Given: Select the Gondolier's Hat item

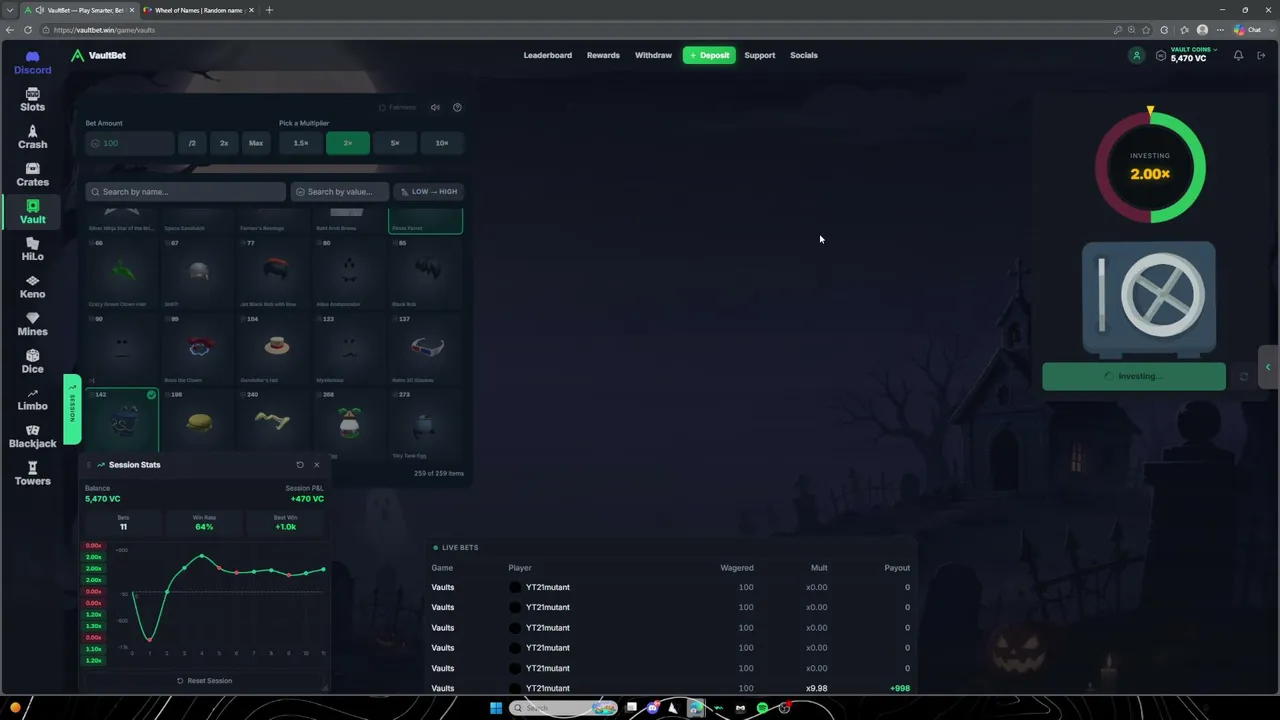Looking at the screenshot, I should pos(274,348).
